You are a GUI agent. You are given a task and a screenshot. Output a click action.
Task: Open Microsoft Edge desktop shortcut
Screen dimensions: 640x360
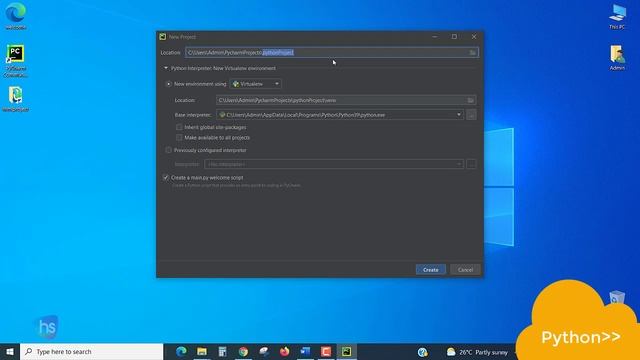16,16
